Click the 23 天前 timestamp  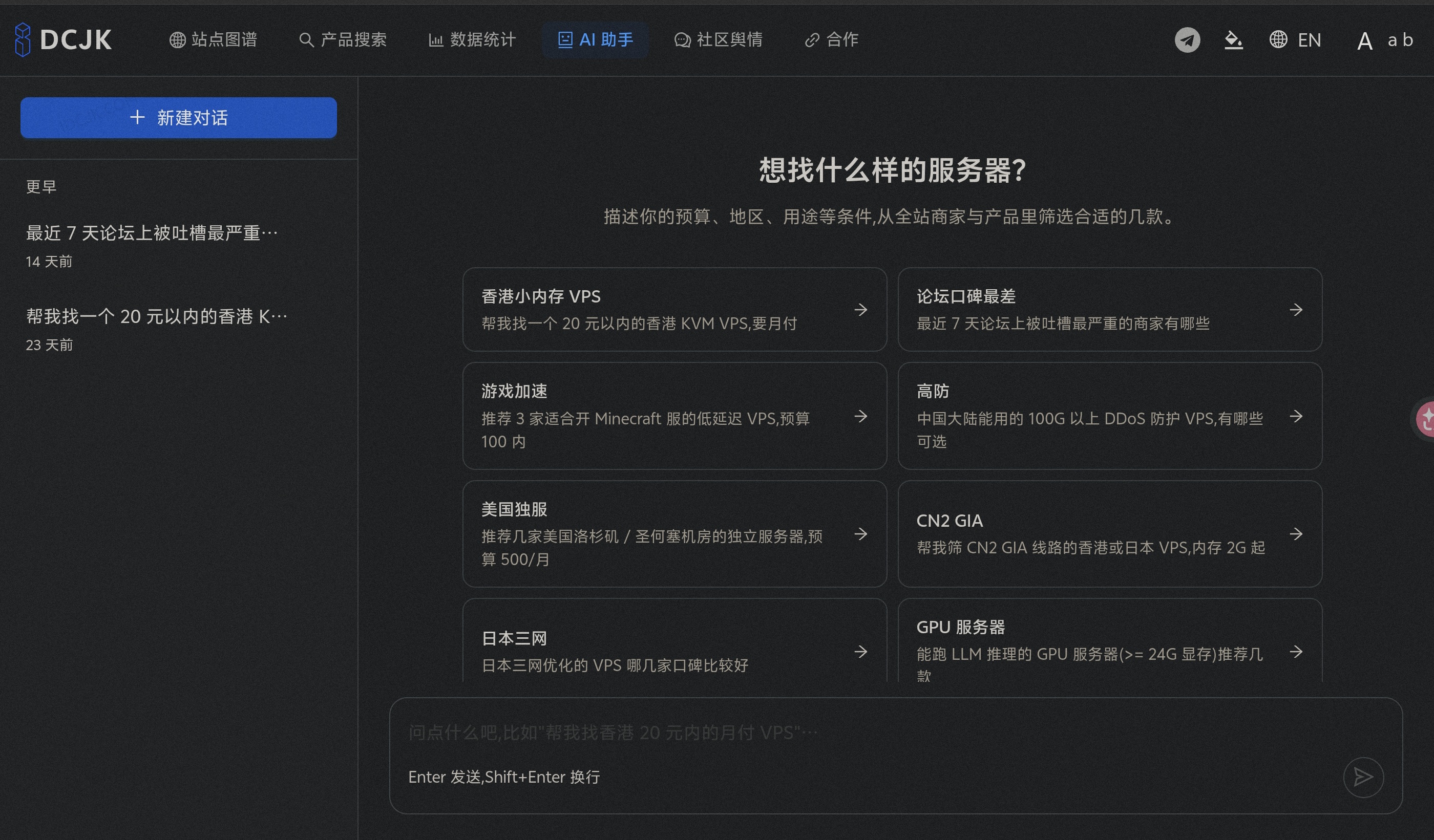click(x=49, y=345)
